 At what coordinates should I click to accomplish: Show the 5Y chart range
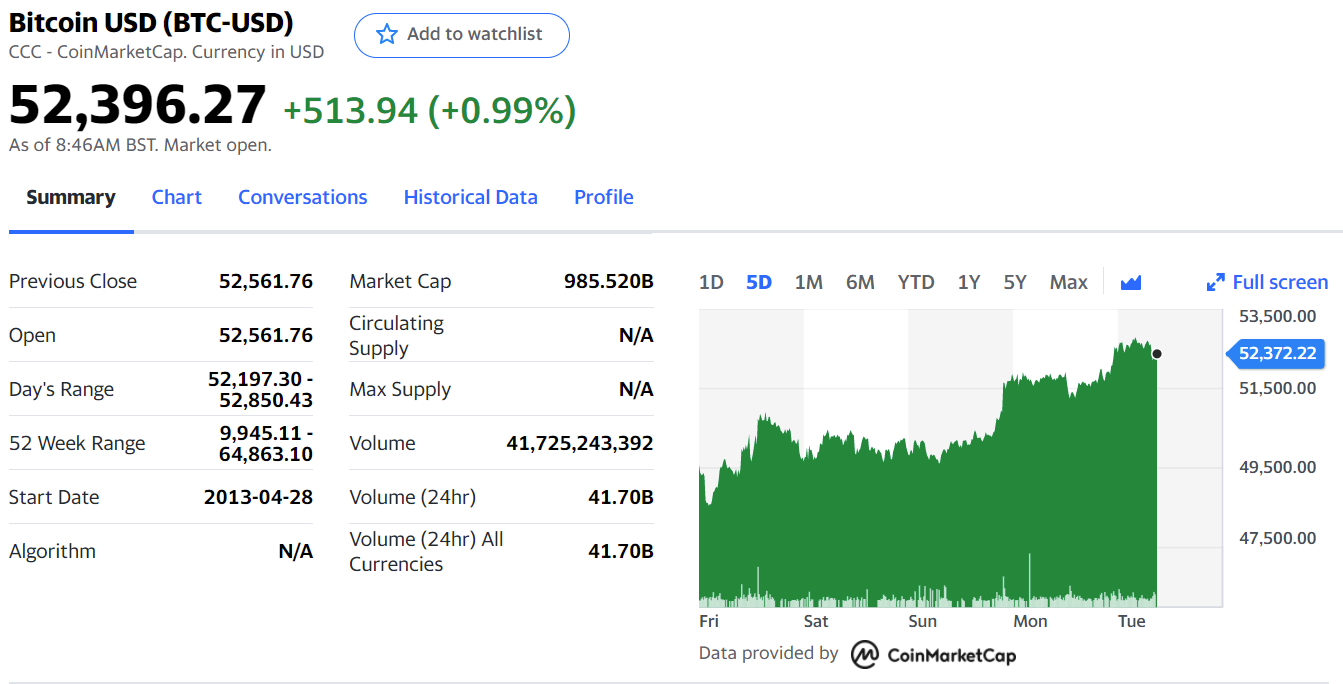(x=1015, y=282)
